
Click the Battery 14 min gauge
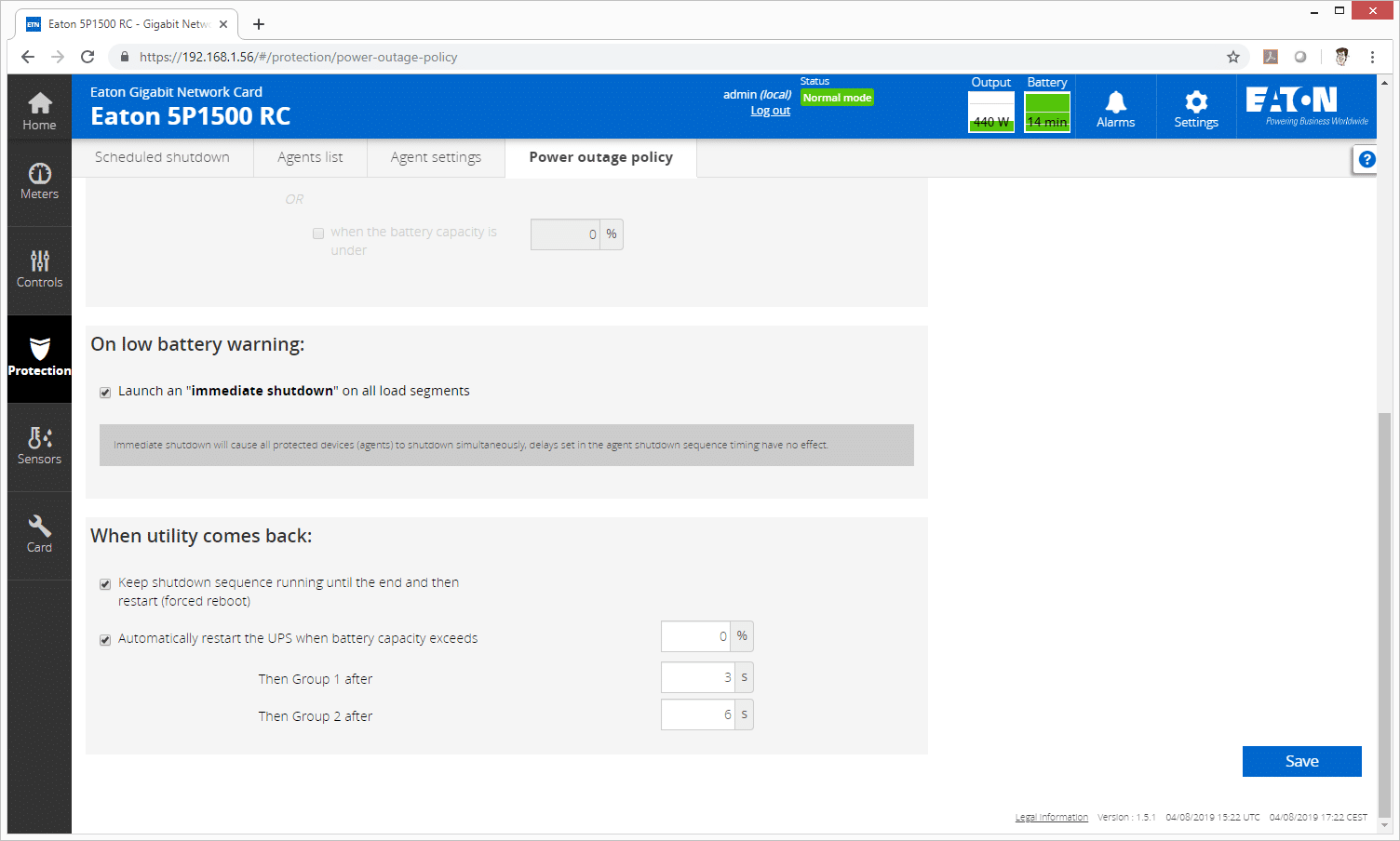click(1047, 113)
